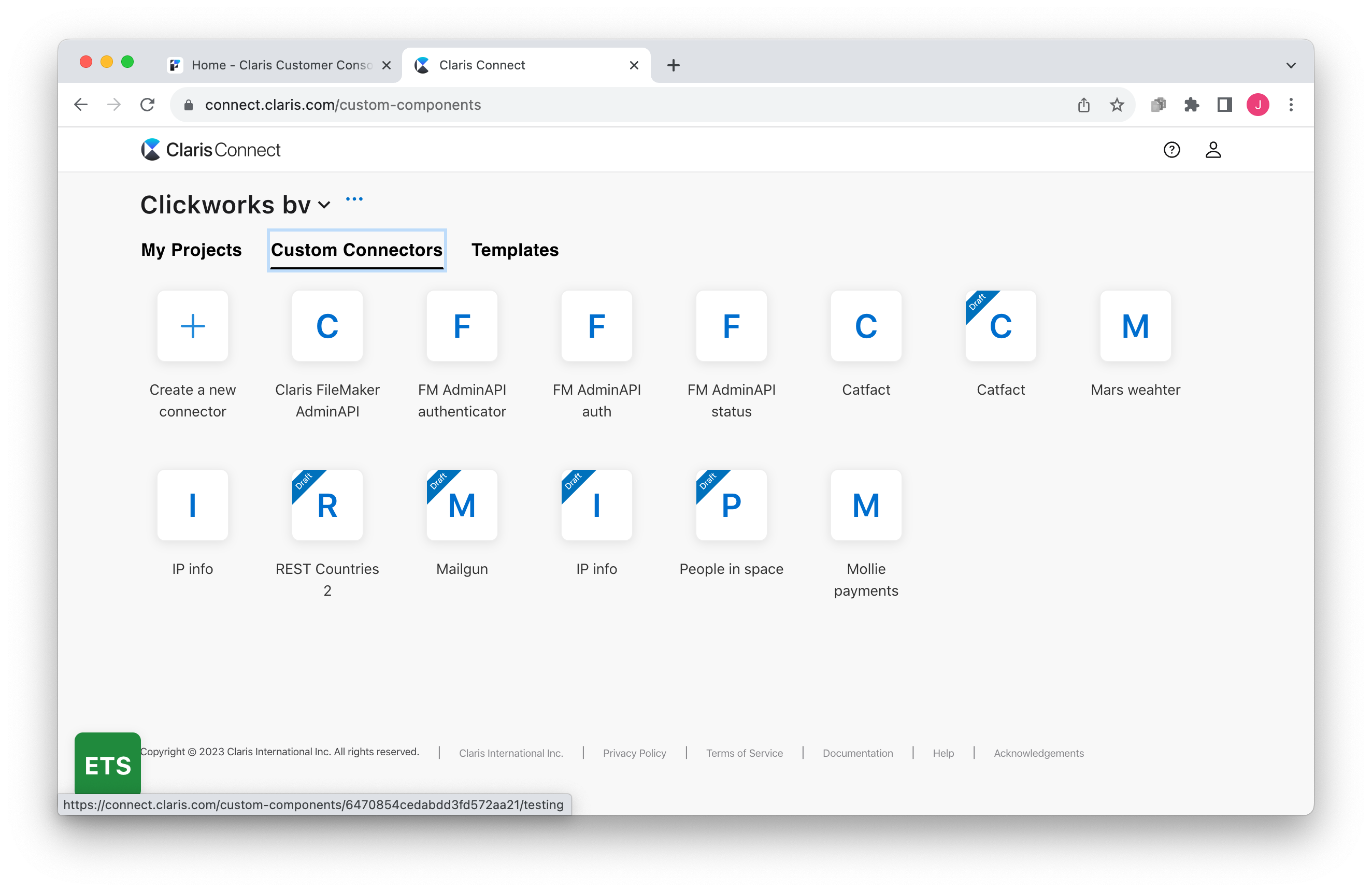Click the site lock icon

[x=188, y=105]
